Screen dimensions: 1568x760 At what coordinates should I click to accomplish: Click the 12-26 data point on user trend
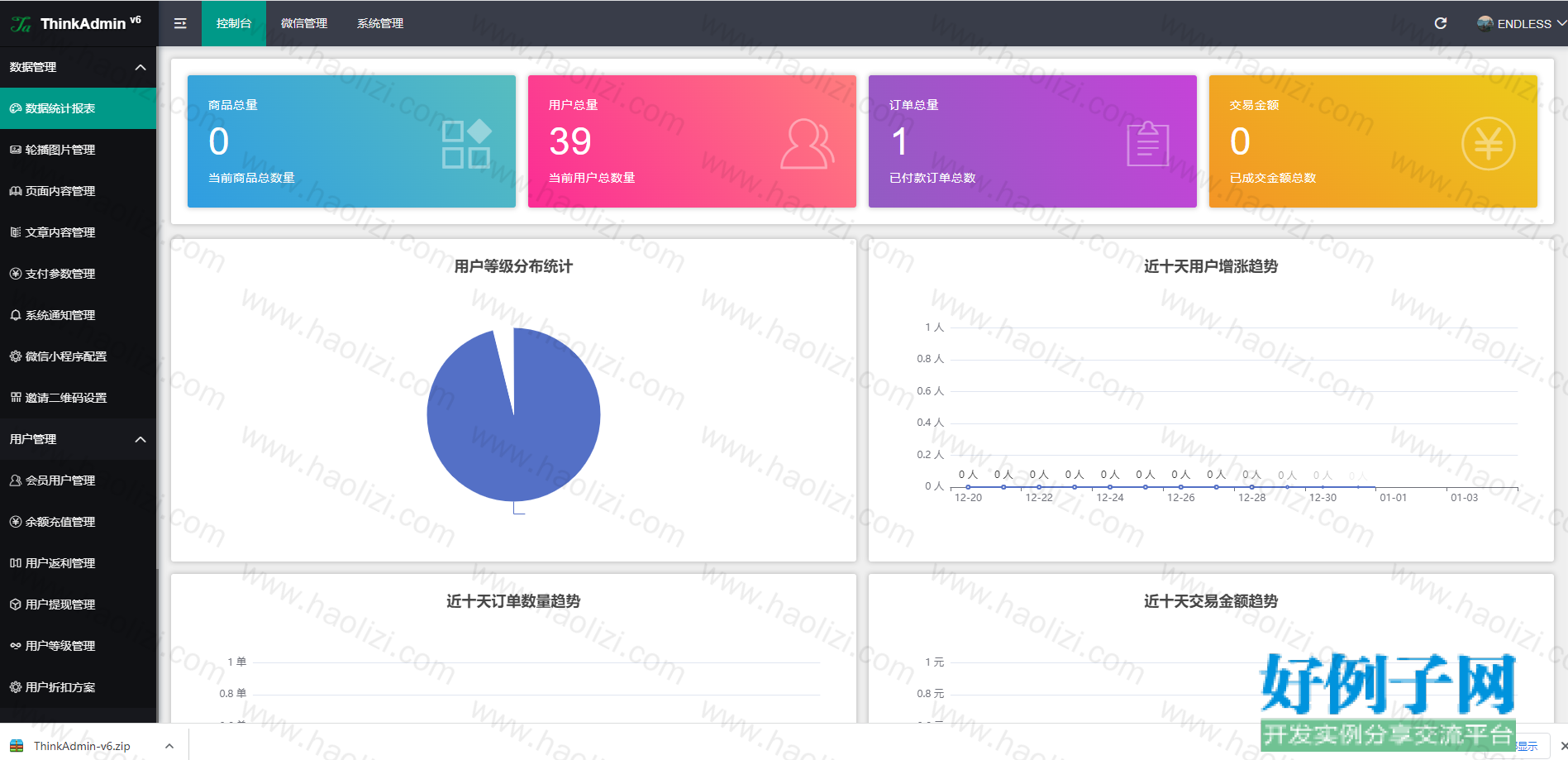point(1180,487)
